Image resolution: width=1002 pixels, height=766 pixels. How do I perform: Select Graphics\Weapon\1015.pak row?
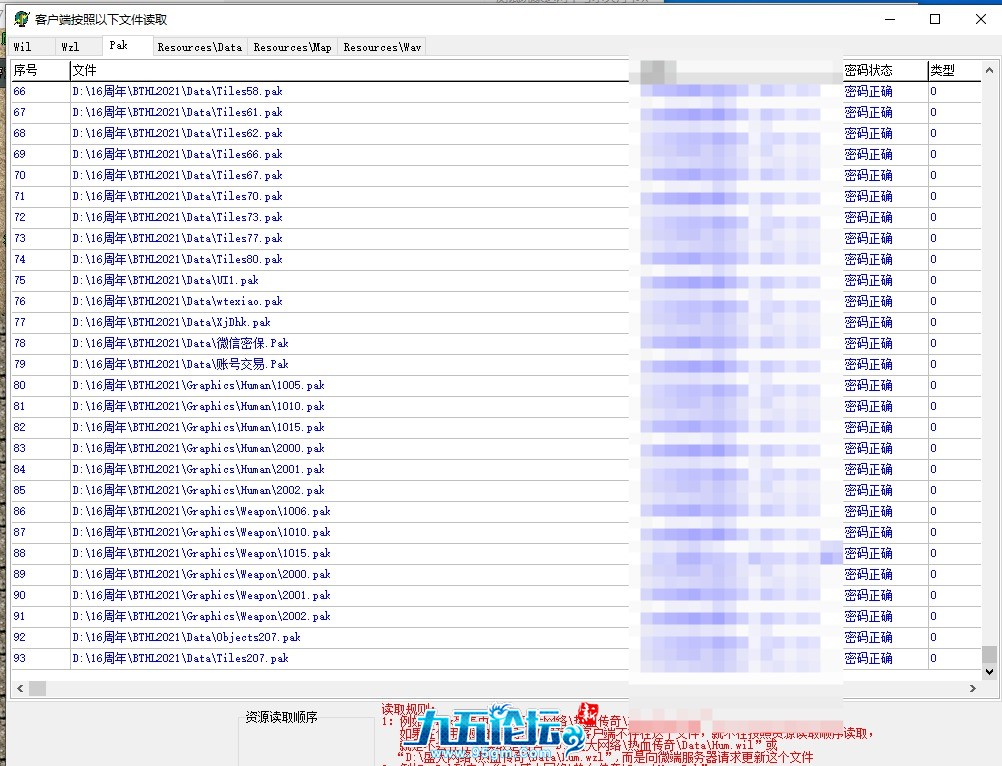[496, 553]
